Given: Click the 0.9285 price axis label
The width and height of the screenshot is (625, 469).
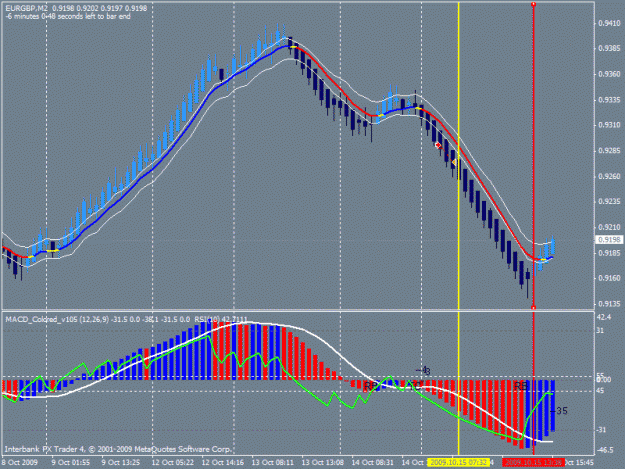Looking at the screenshot, I should (609, 151).
